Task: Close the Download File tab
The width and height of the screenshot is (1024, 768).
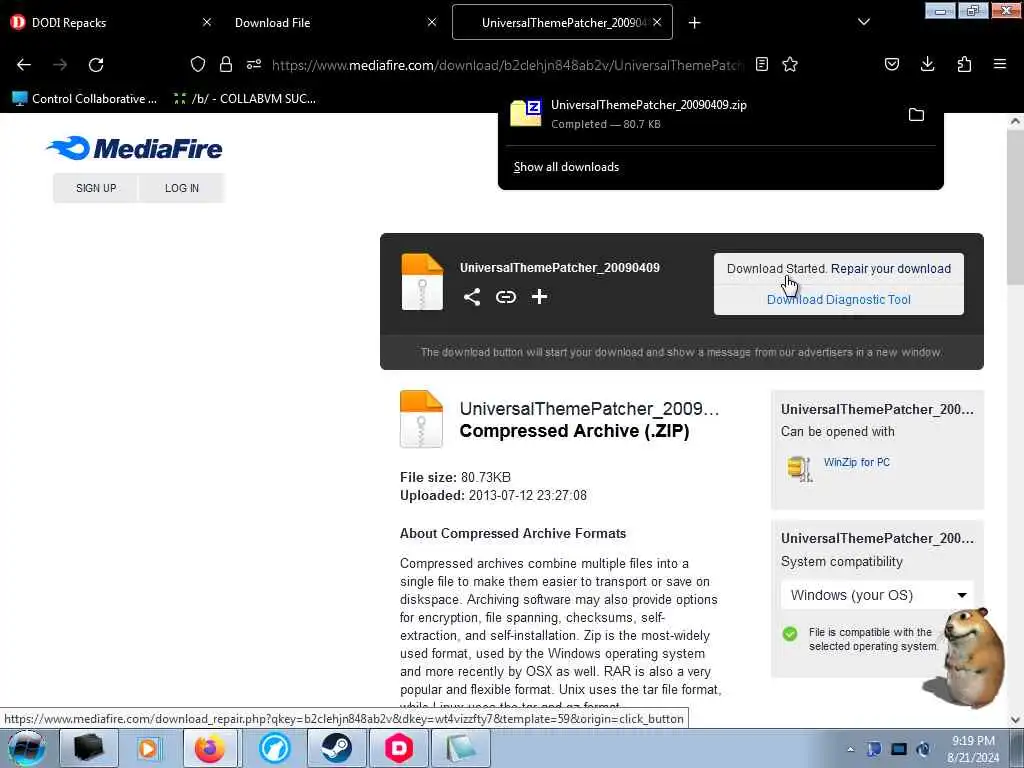Action: 432,22
